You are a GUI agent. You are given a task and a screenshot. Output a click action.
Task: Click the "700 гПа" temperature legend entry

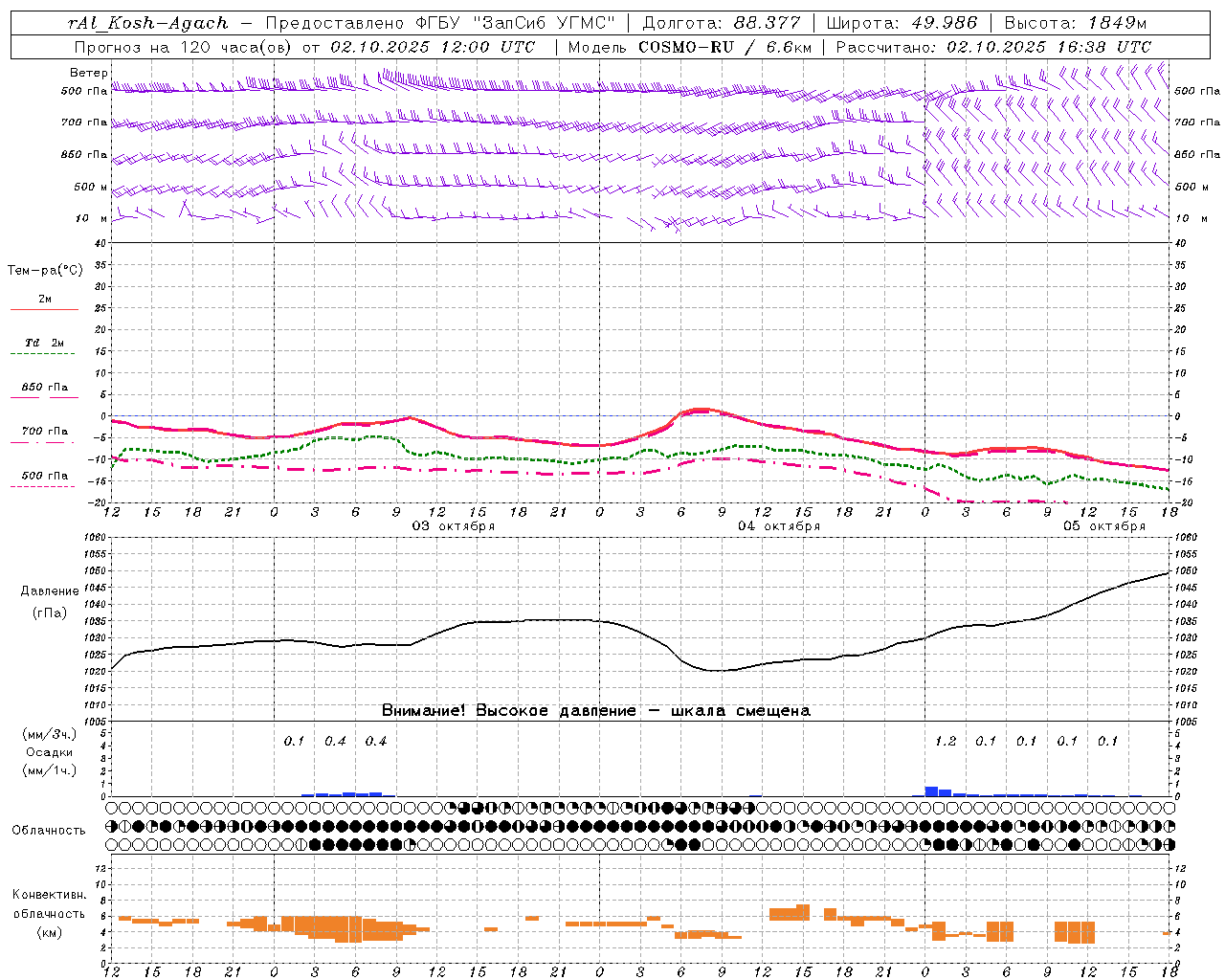(44, 432)
